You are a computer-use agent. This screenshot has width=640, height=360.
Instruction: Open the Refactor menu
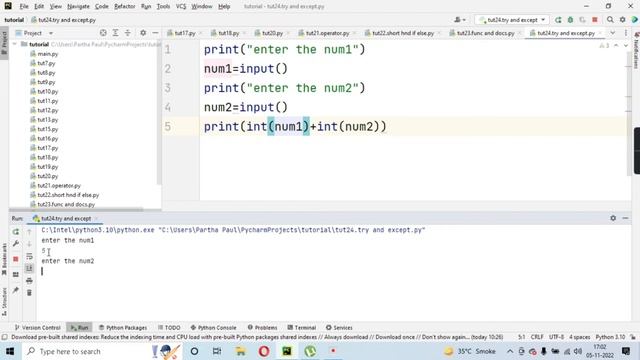(124, 7)
